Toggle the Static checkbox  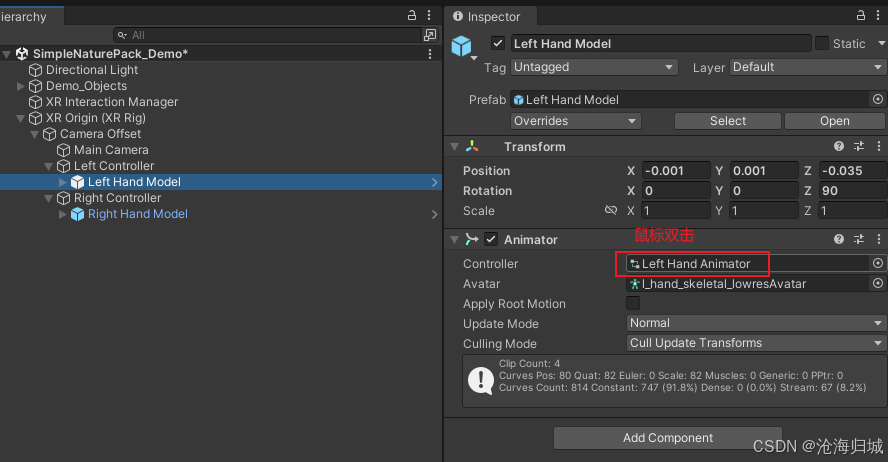pyautogui.click(x=822, y=43)
